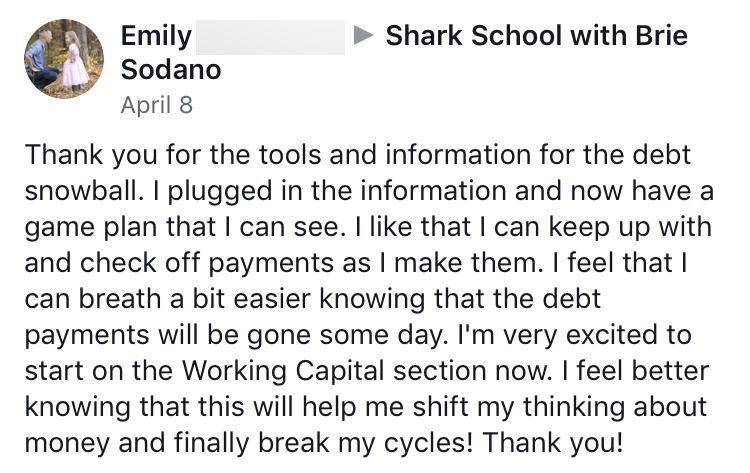The width and height of the screenshot is (750, 473).
Task: Click the blurred last name next to Emily
Action: pos(270,38)
